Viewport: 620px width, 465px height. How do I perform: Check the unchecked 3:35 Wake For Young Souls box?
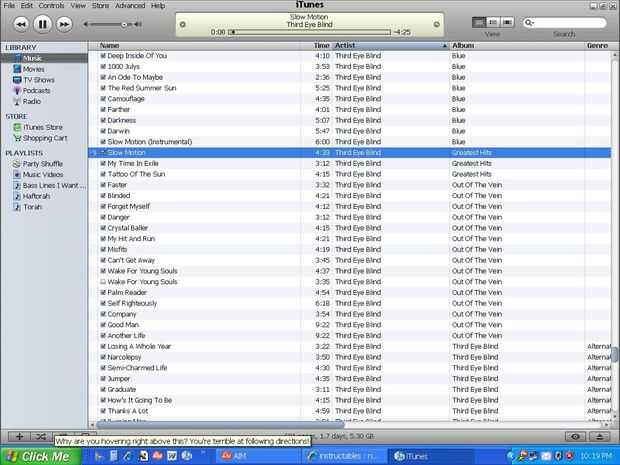point(103,282)
